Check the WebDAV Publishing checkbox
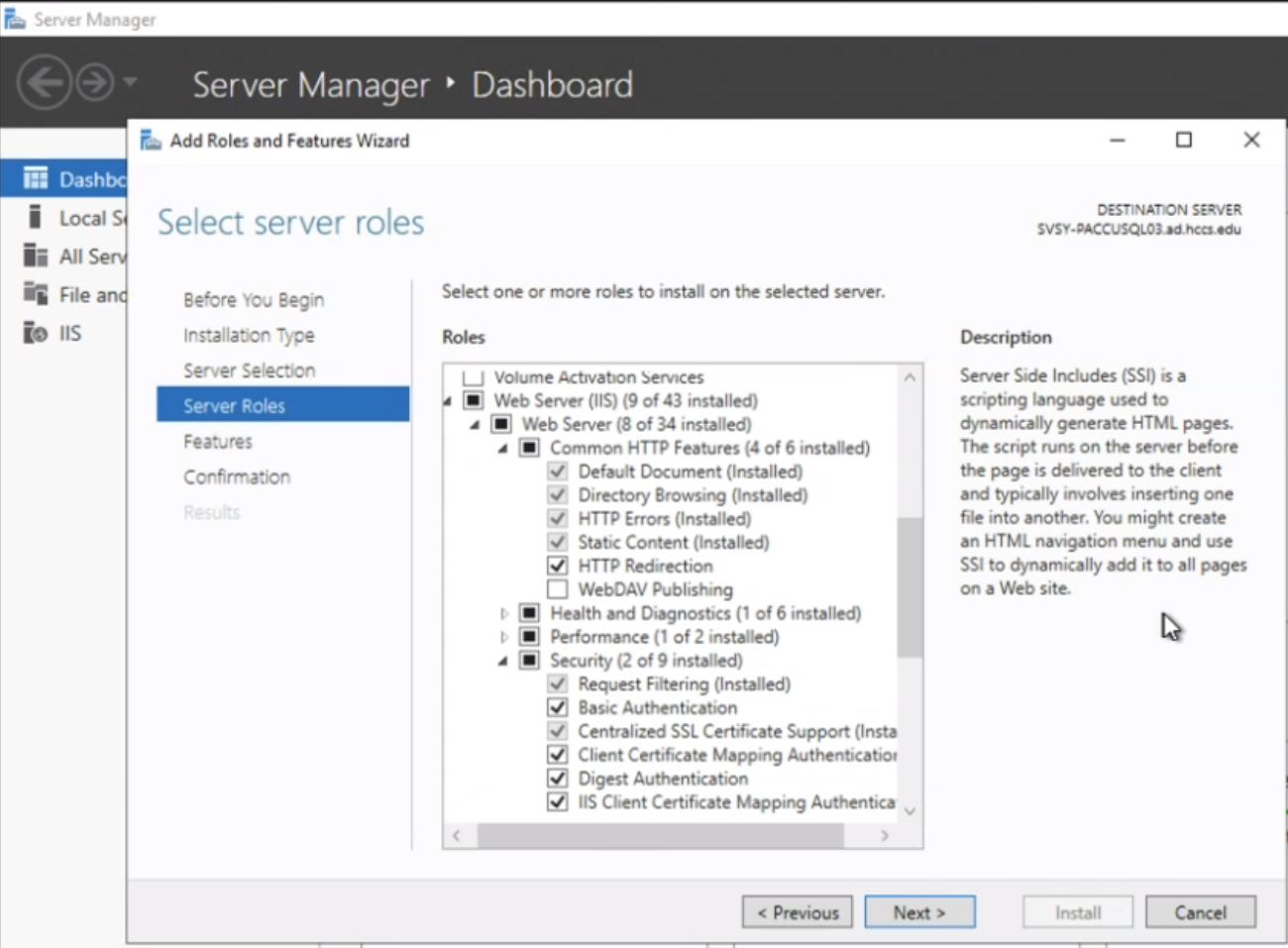1288x948 pixels. click(x=558, y=589)
